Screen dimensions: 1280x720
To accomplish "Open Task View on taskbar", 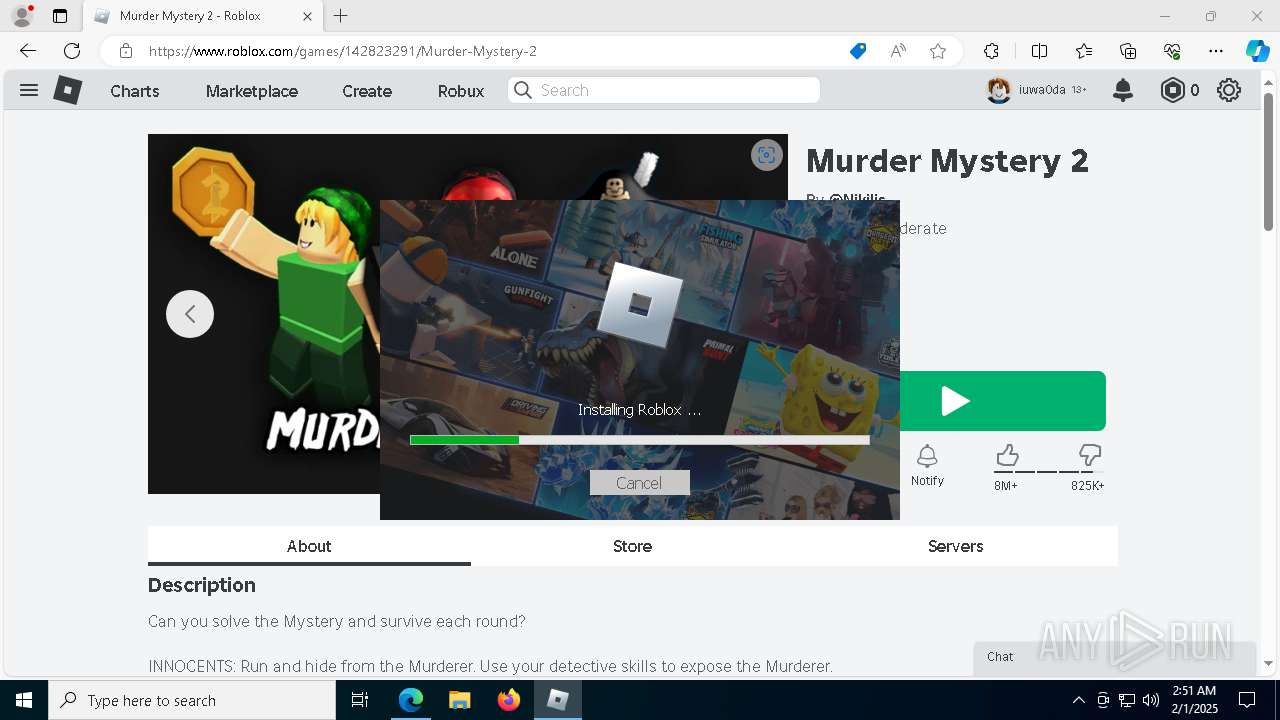I will coord(360,700).
